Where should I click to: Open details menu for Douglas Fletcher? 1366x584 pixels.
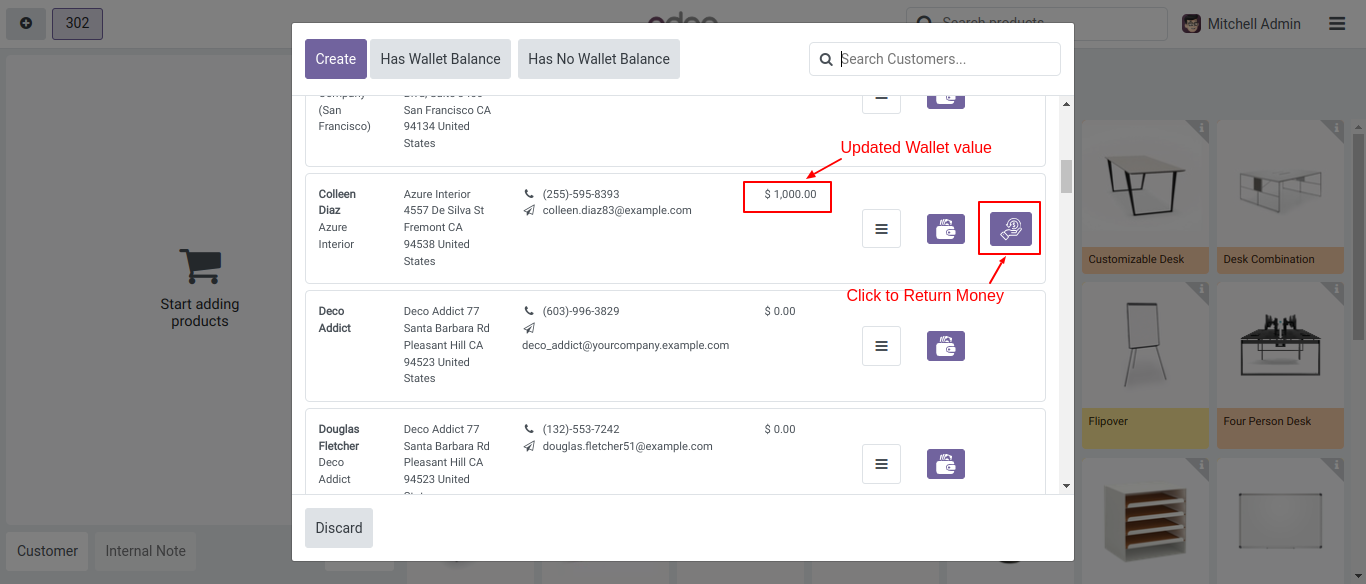(881, 464)
